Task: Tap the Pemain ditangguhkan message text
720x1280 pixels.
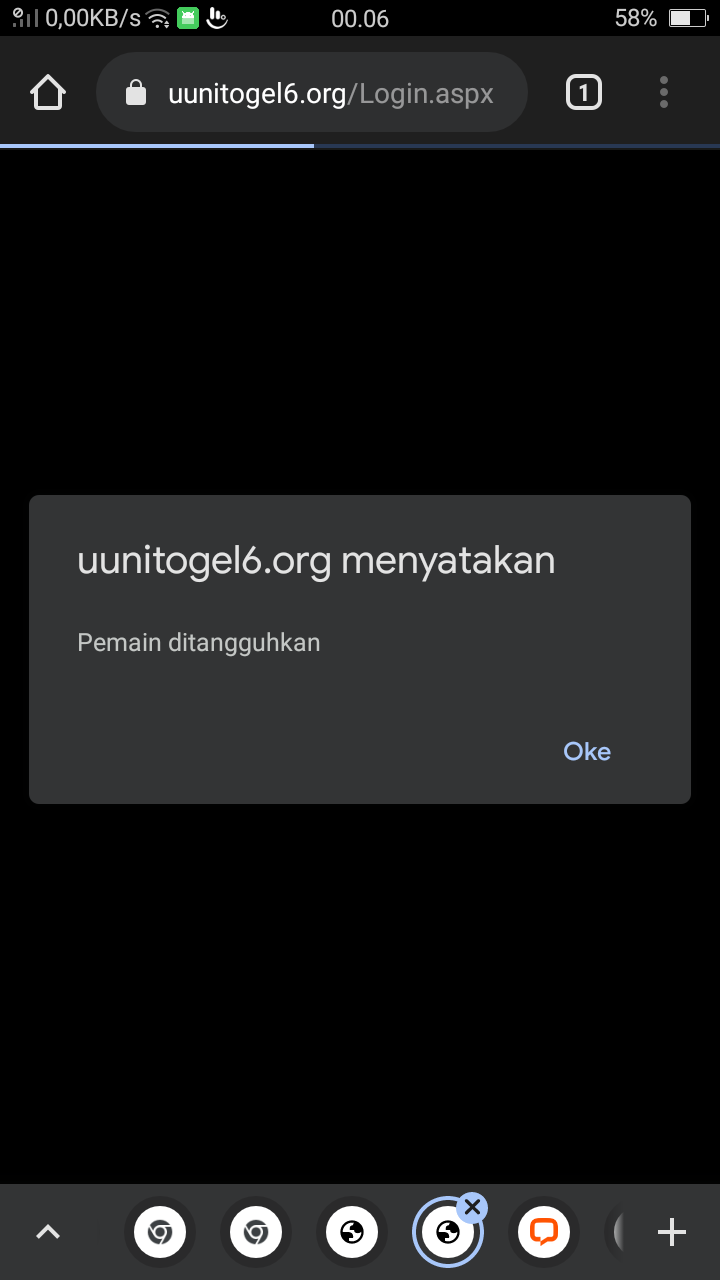Action: point(199,642)
